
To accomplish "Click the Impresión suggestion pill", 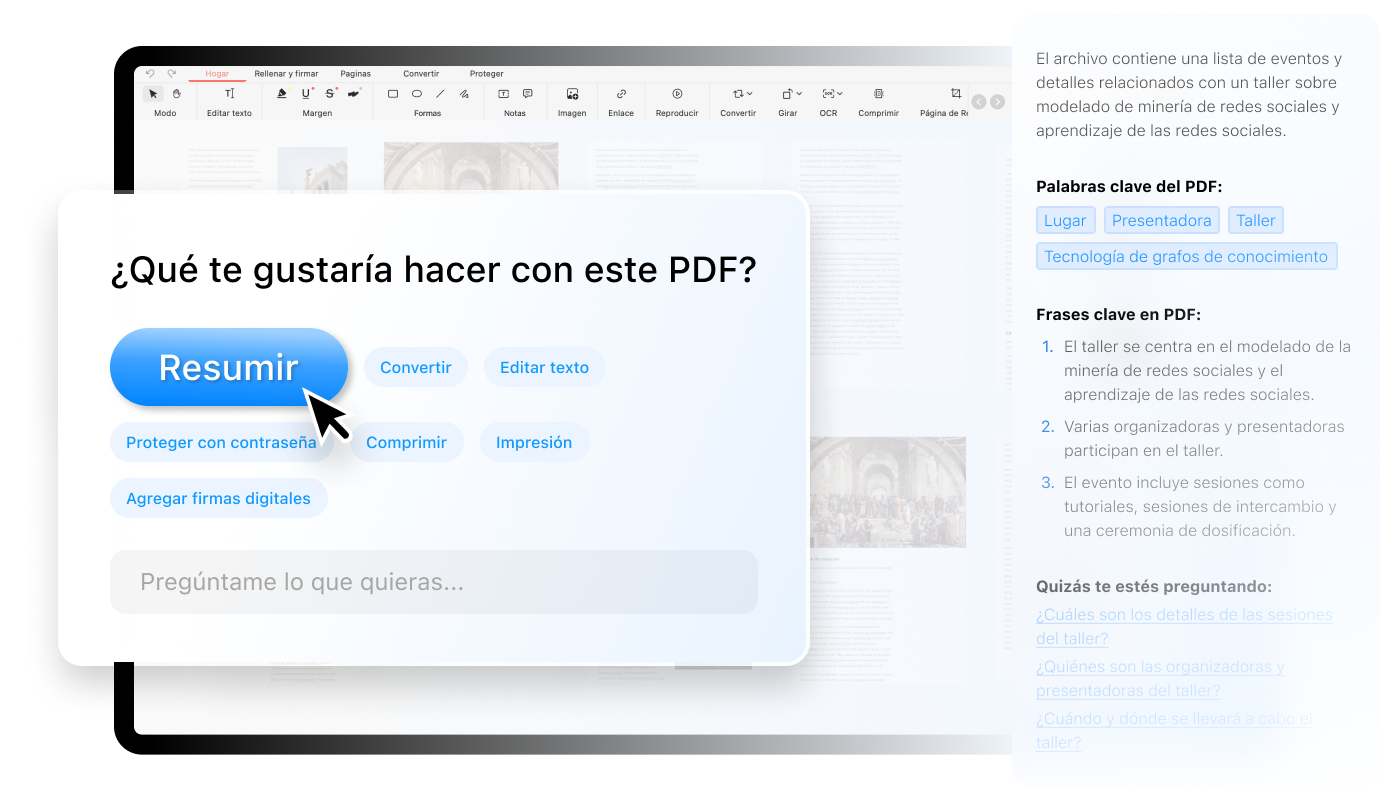I will (x=534, y=442).
